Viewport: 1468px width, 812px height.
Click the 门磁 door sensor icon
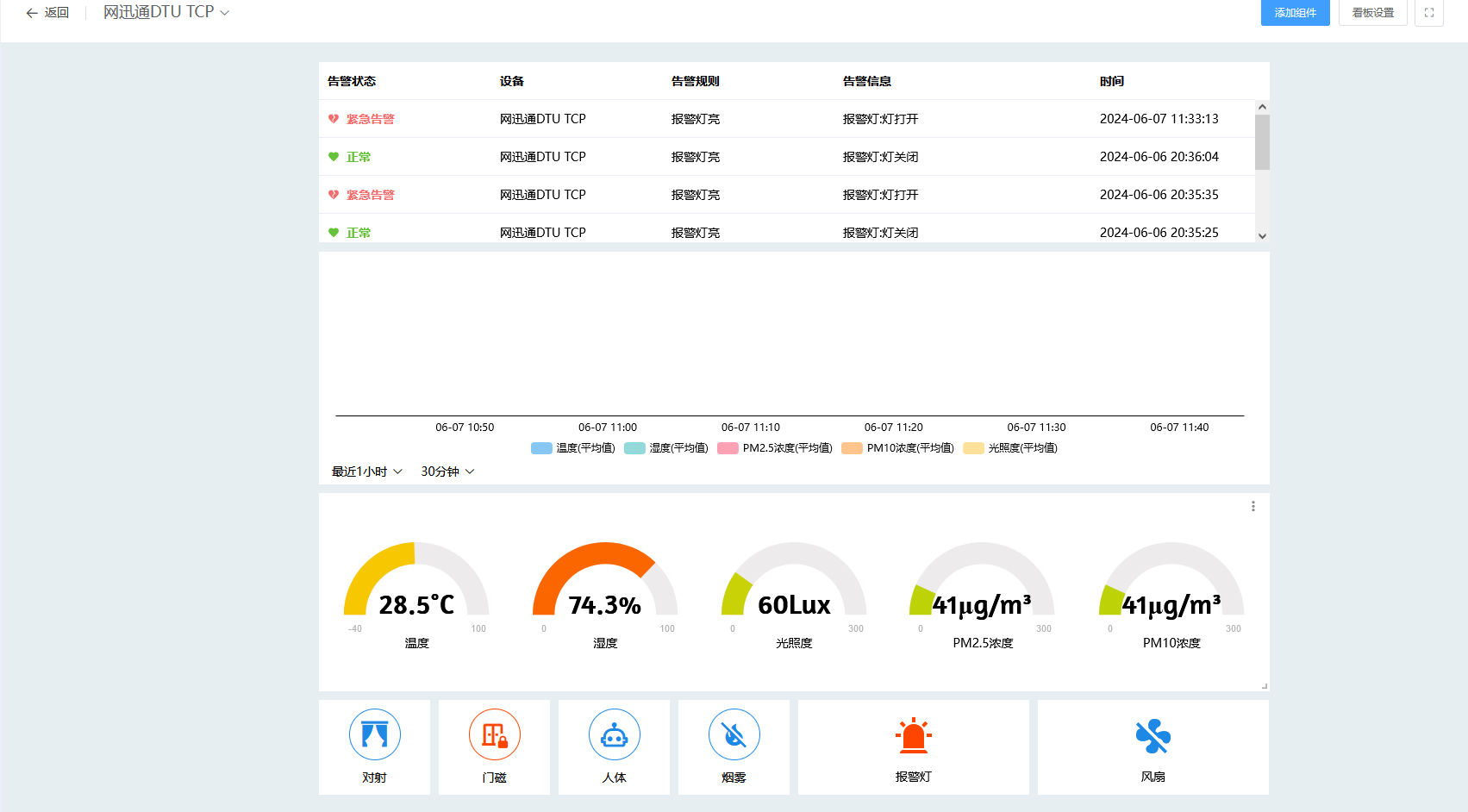[494, 734]
